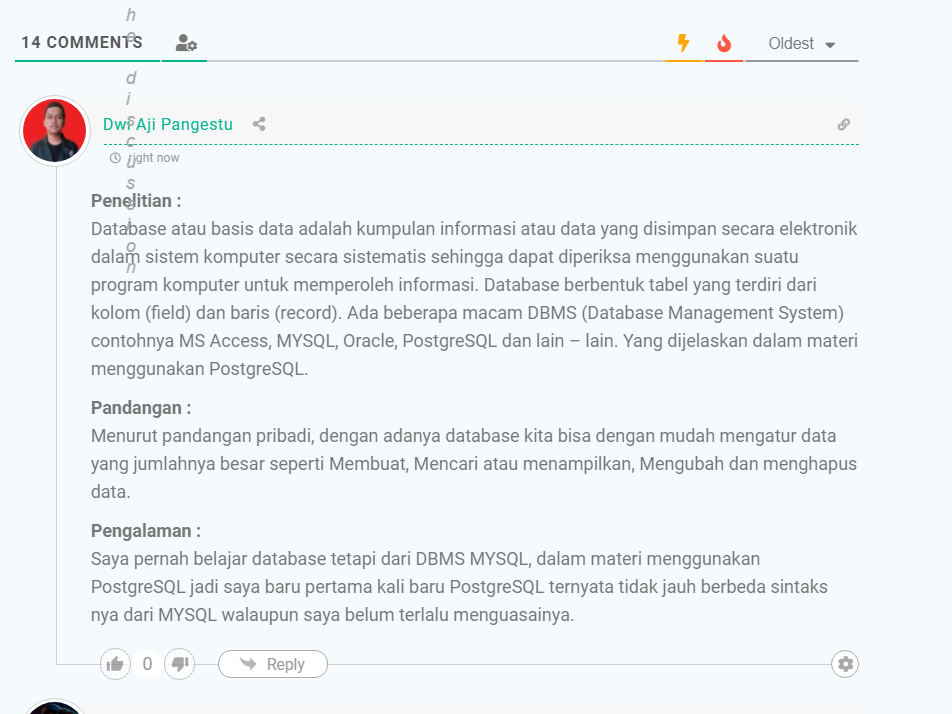Open Dwi Aji Pangestu author name link
The width and height of the screenshot is (952, 714).
click(x=168, y=124)
